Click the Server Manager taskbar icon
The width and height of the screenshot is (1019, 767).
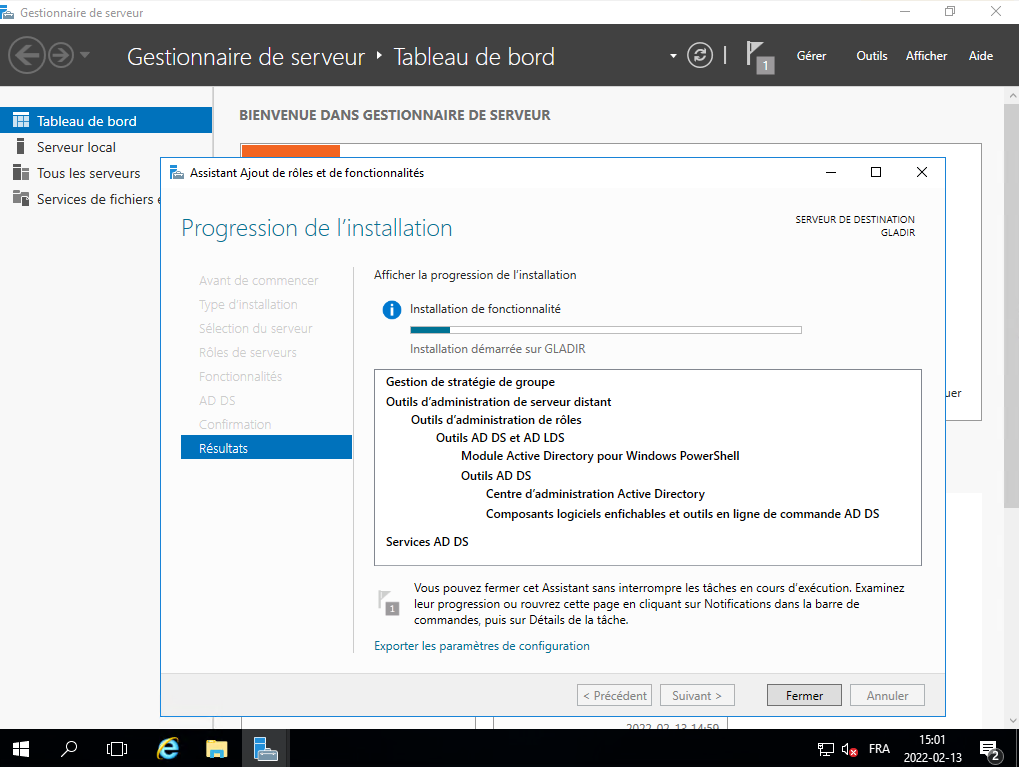pyautogui.click(x=266, y=749)
